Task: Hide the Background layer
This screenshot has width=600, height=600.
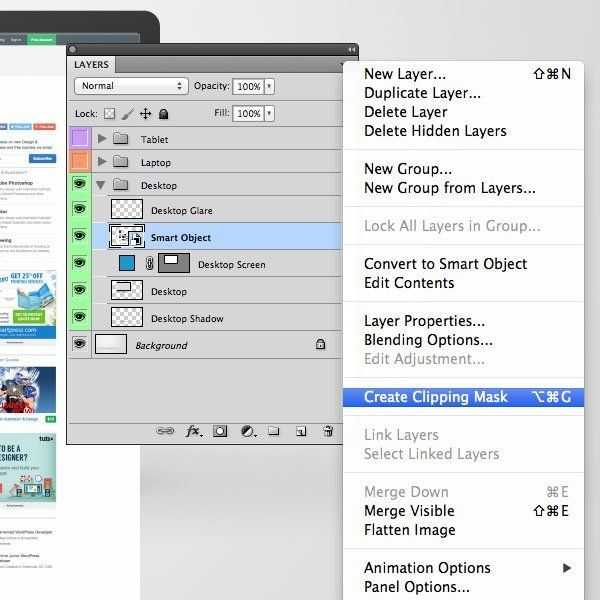Action: [x=79, y=344]
